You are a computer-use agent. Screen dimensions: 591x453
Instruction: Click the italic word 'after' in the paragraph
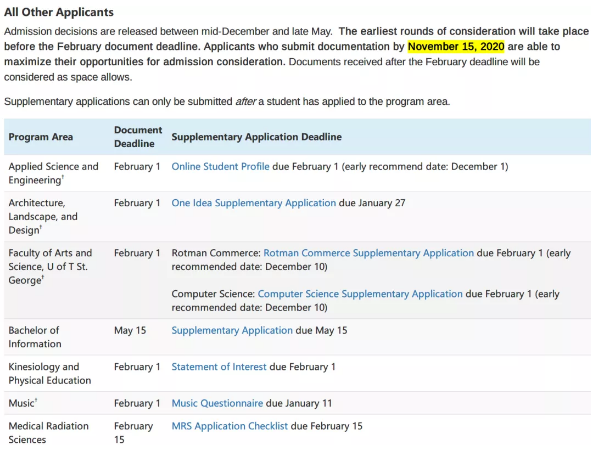pyautogui.click(x=246, y=101)
